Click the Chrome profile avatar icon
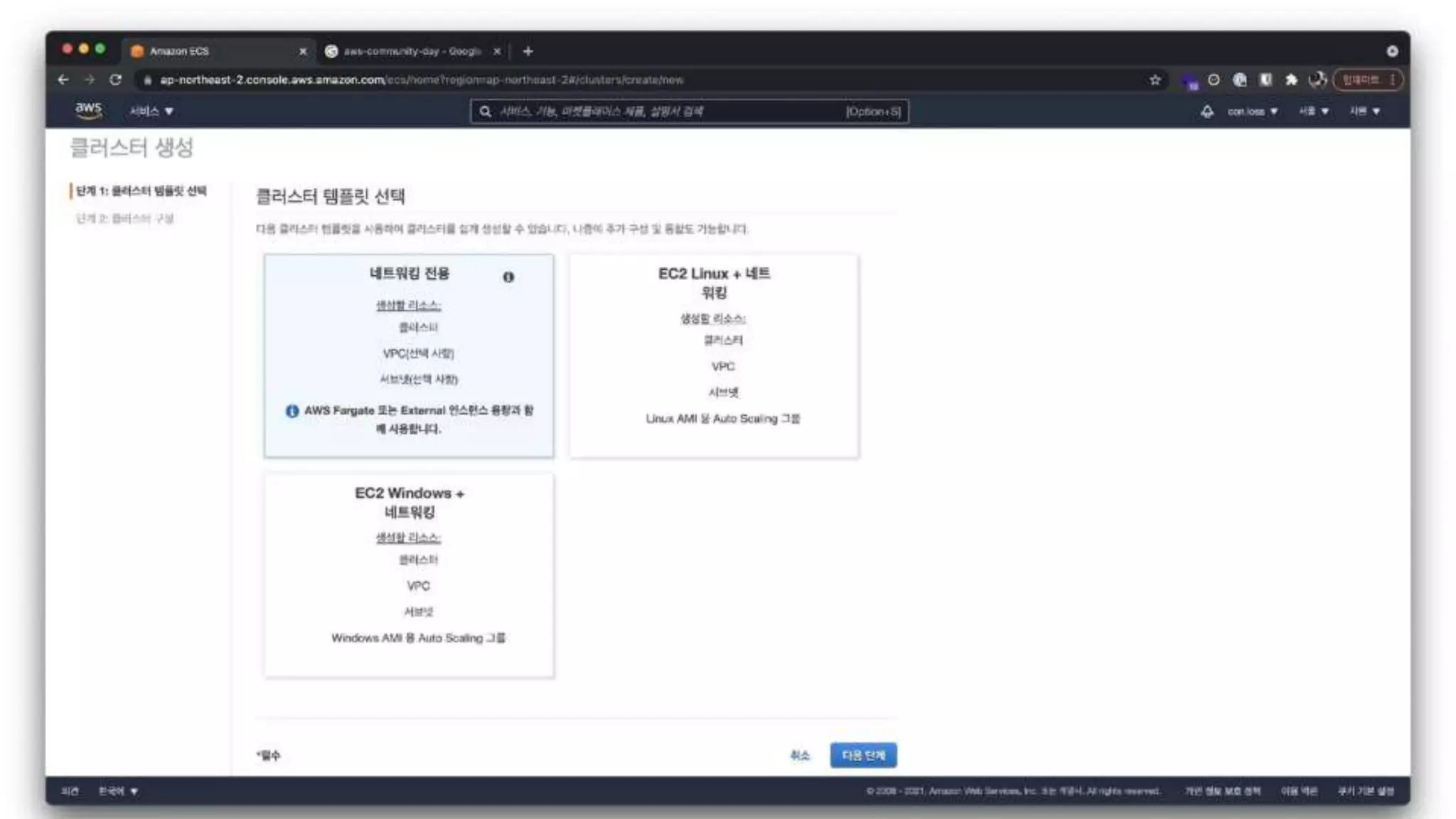This screenshot has height=819, width=1456. pyautogui.click(x=1317, y=80)
